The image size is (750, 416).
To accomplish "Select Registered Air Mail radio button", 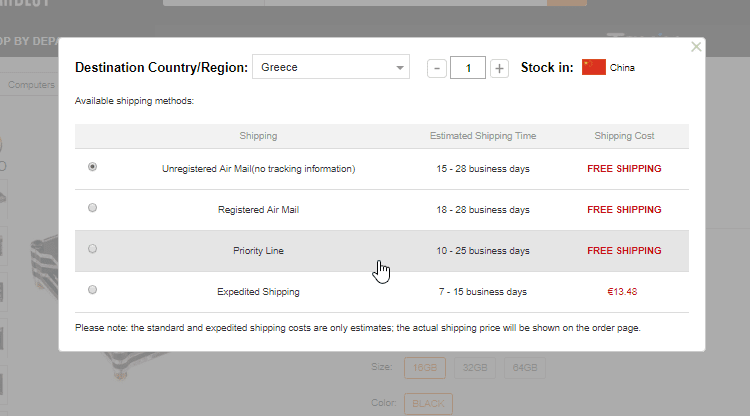I will tap(93, 208).
